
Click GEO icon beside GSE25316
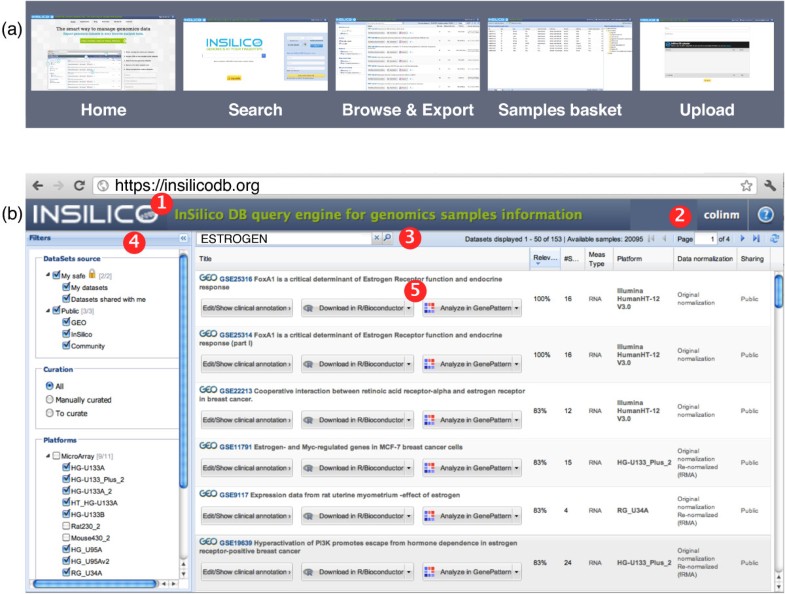[x=208, y=278]
